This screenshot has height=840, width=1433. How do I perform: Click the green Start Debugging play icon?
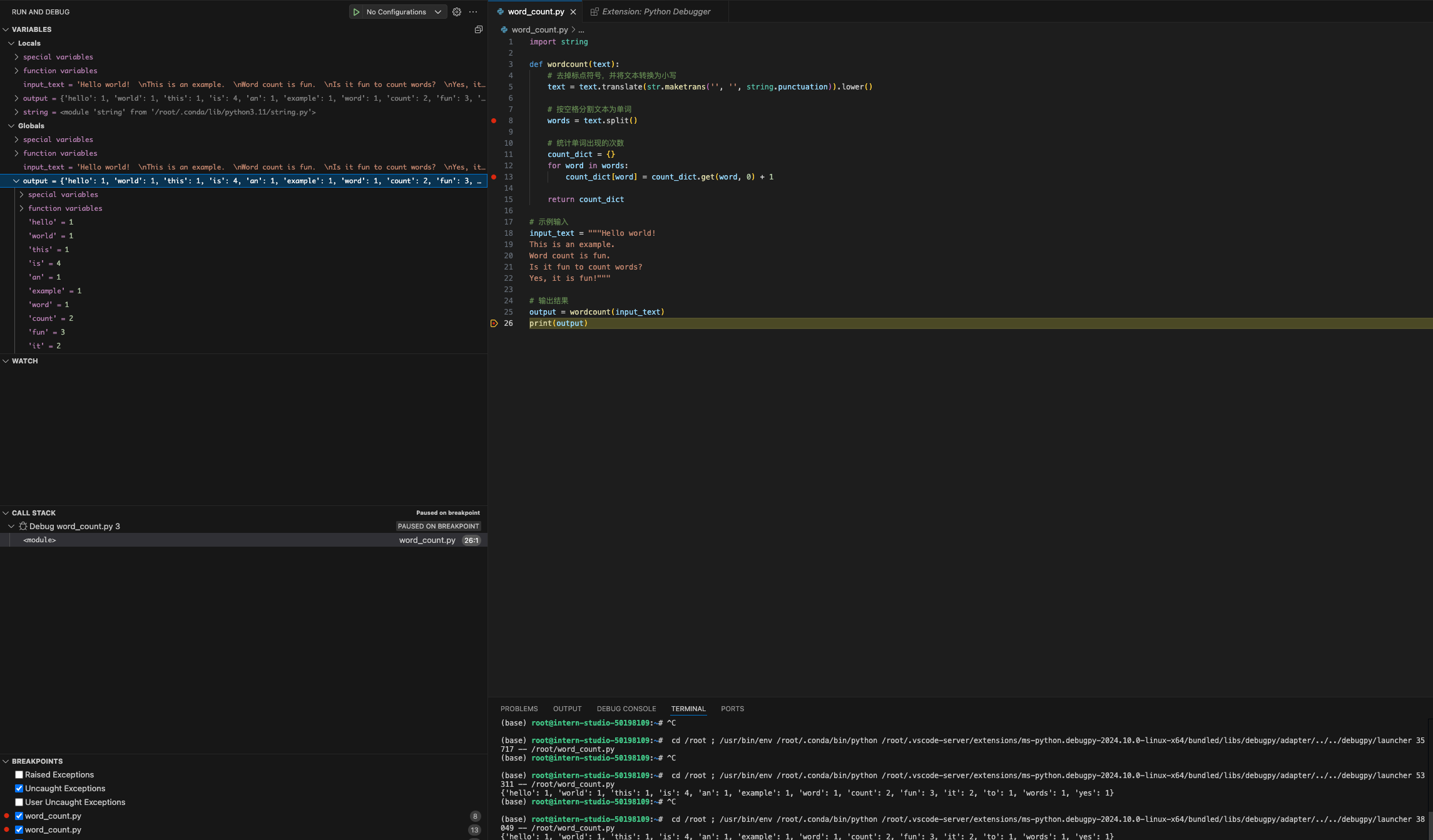point(356,12)
